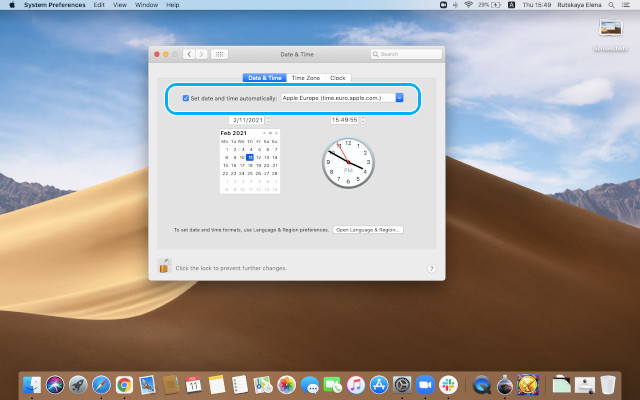Go forward with the right chevron button
The width and height of the screenshot is (640, 400).
coord(201,54)
